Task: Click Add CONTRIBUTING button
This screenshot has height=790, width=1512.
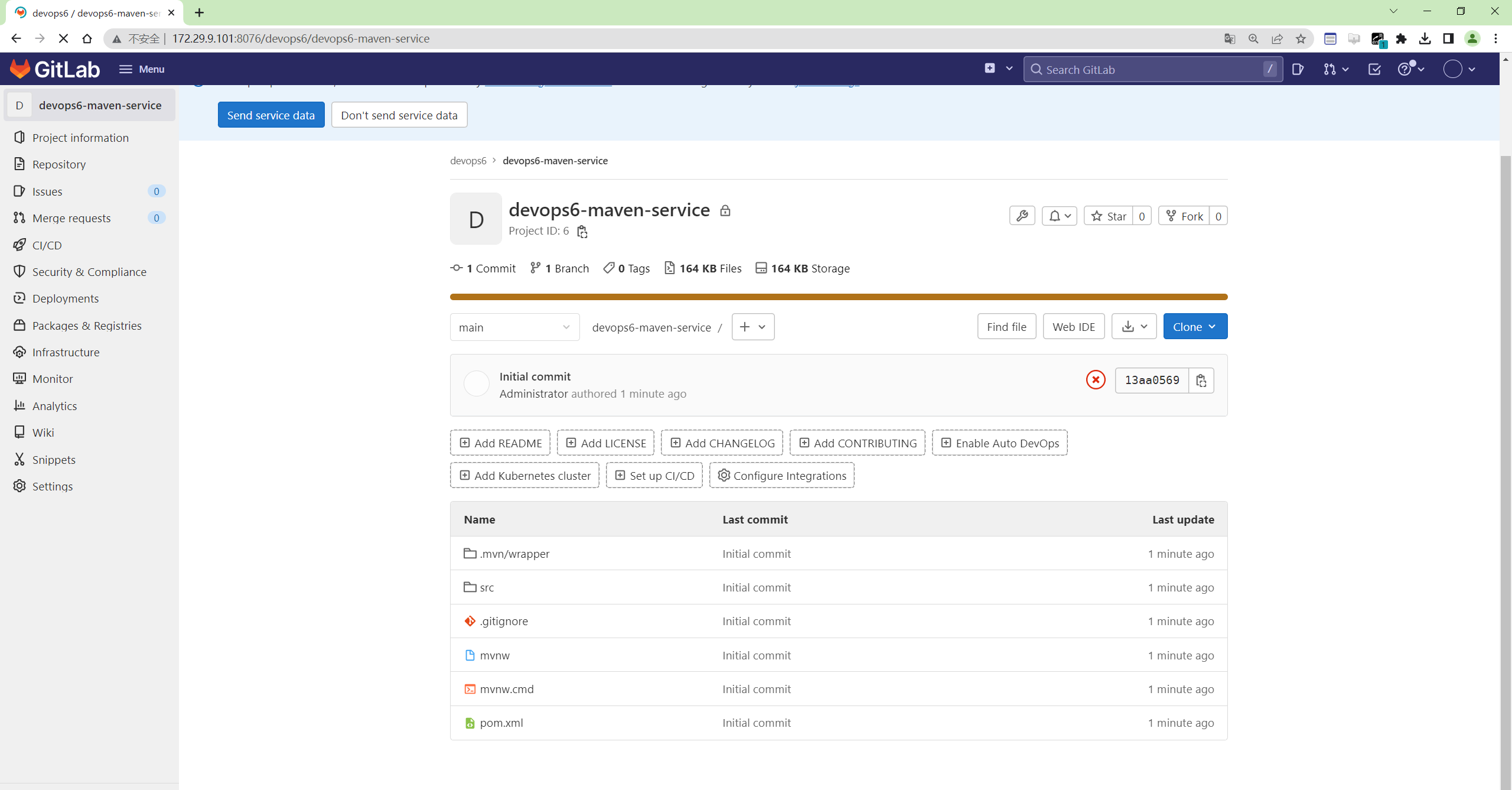Action: coord(858,443)
